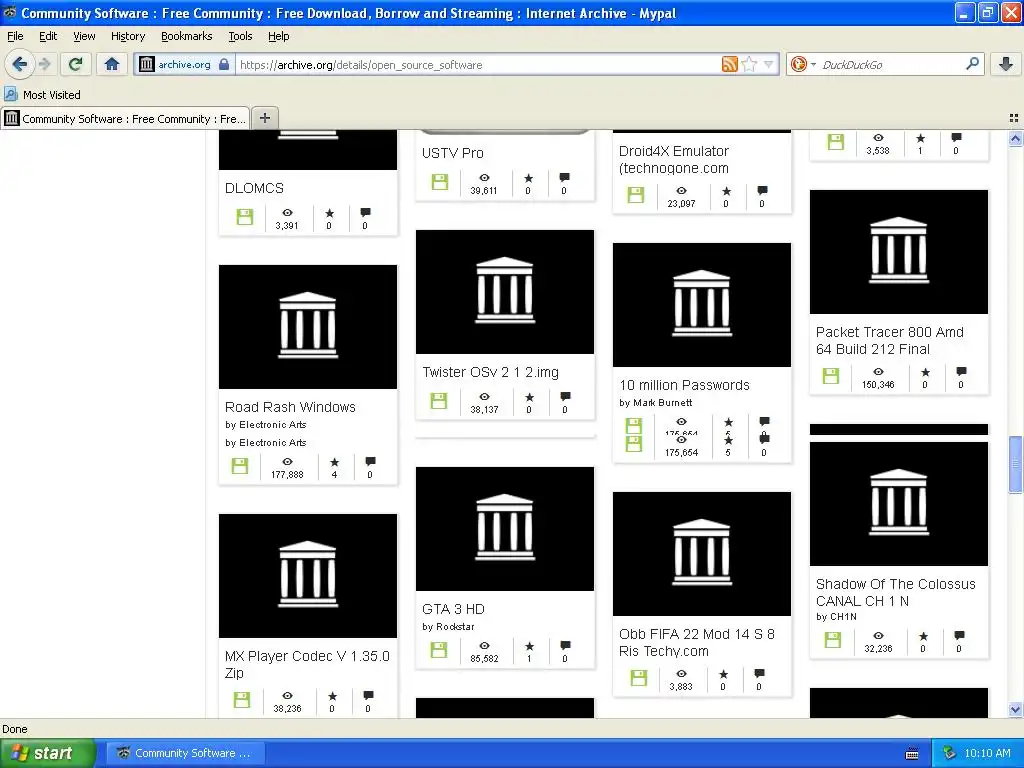Click the Road Rash Windows thumbnail
Image resolution: width=1024 pixels, height=768 pixels.
(308, 327)
